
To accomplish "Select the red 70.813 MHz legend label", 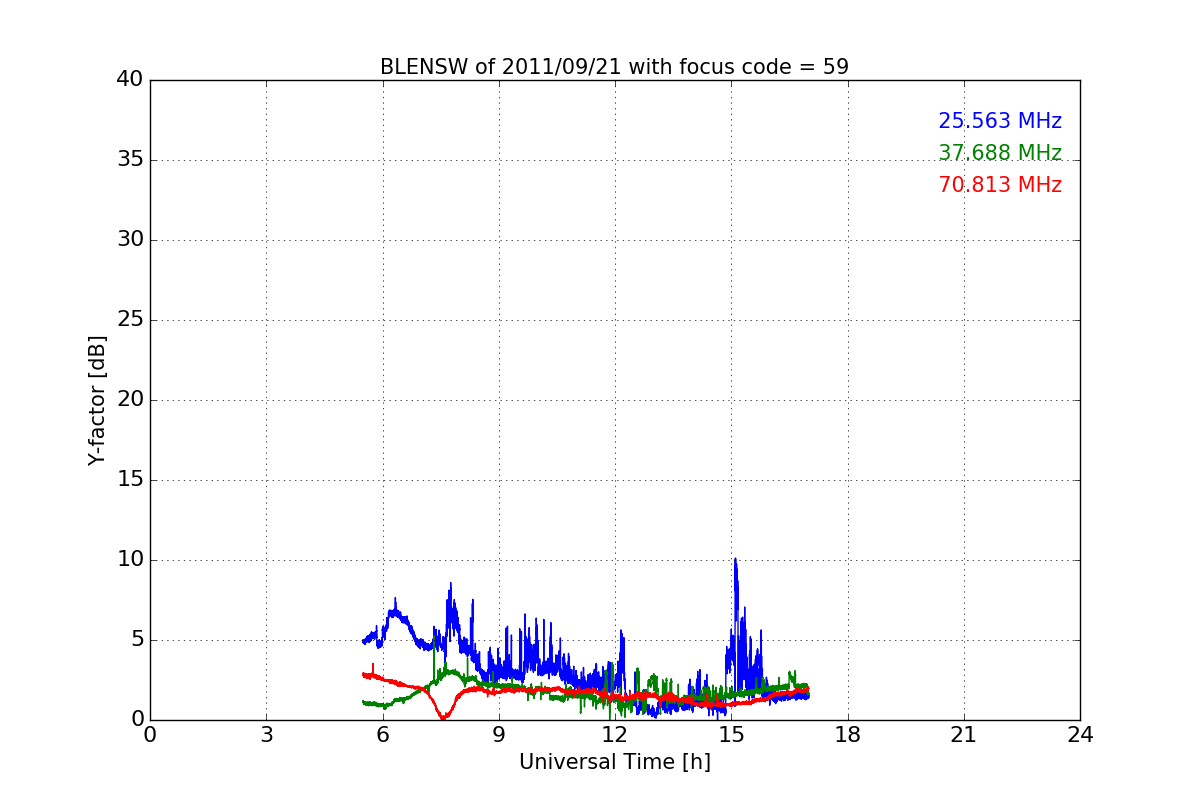I will click(1000, 185).
